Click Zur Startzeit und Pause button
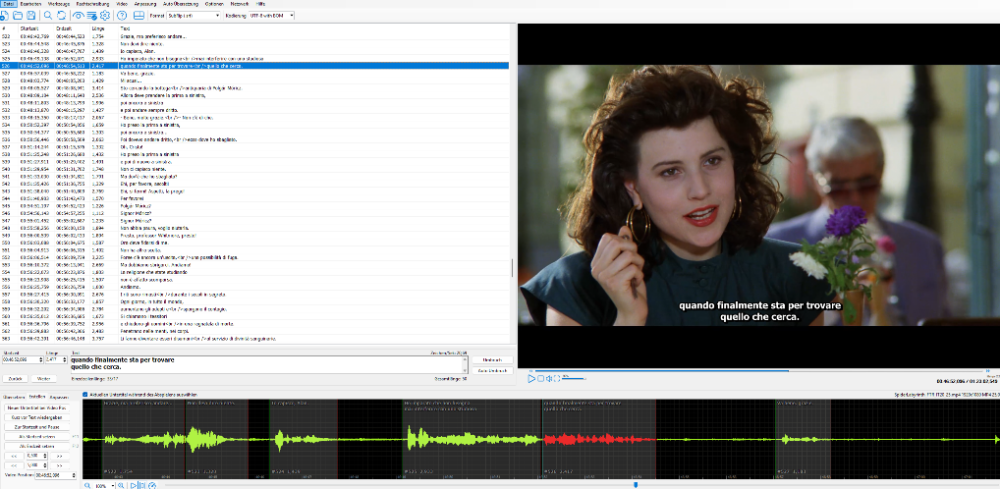Viewport: 1000px width, 489px height. [37, 427]
